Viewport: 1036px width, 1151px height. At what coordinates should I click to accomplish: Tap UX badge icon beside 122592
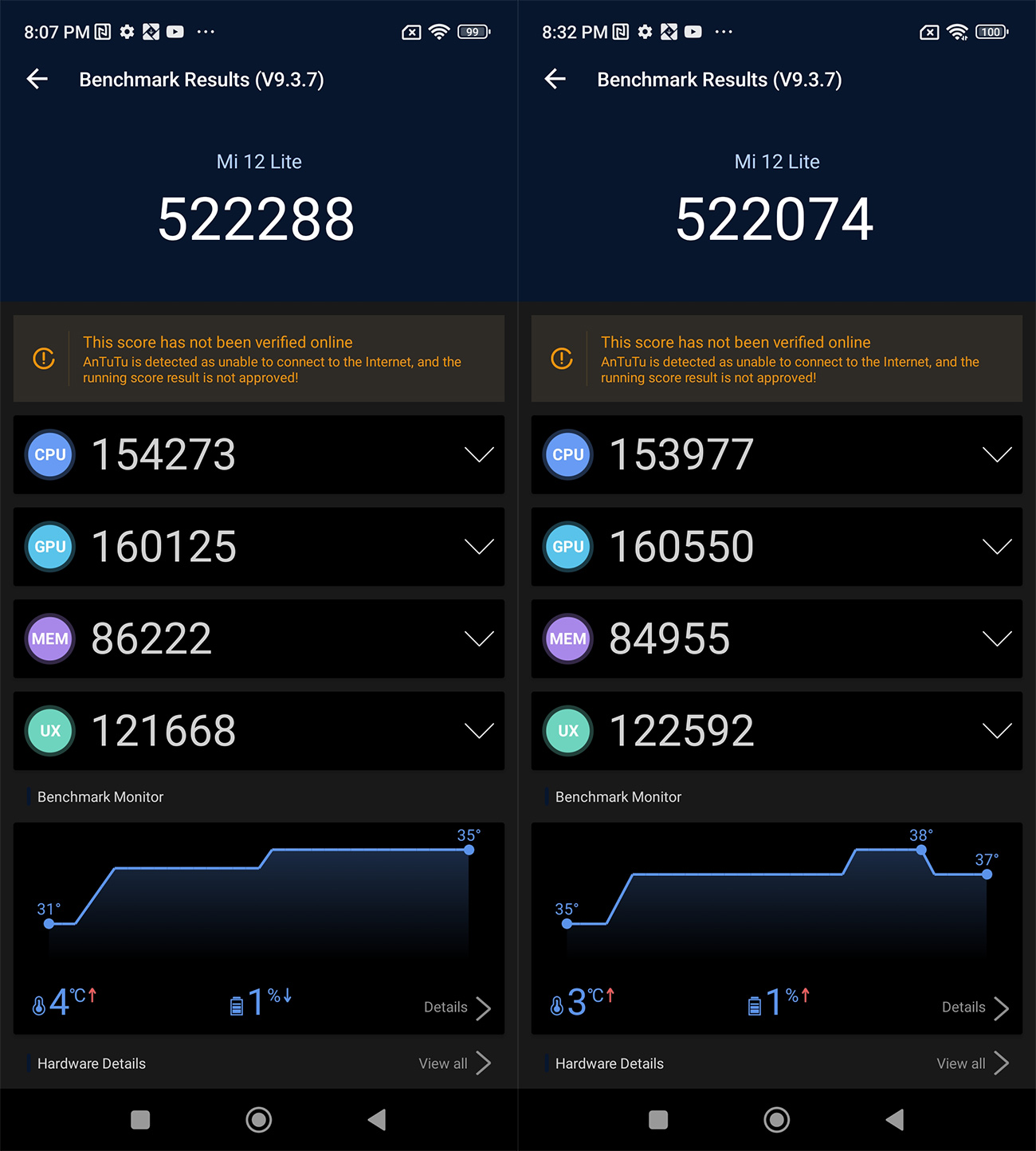click(x=568, y=731)
